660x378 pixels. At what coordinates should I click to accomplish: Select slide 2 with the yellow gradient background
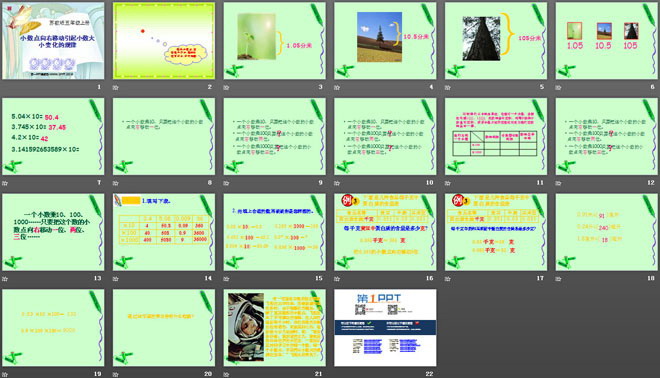click(x=164, y=40)
